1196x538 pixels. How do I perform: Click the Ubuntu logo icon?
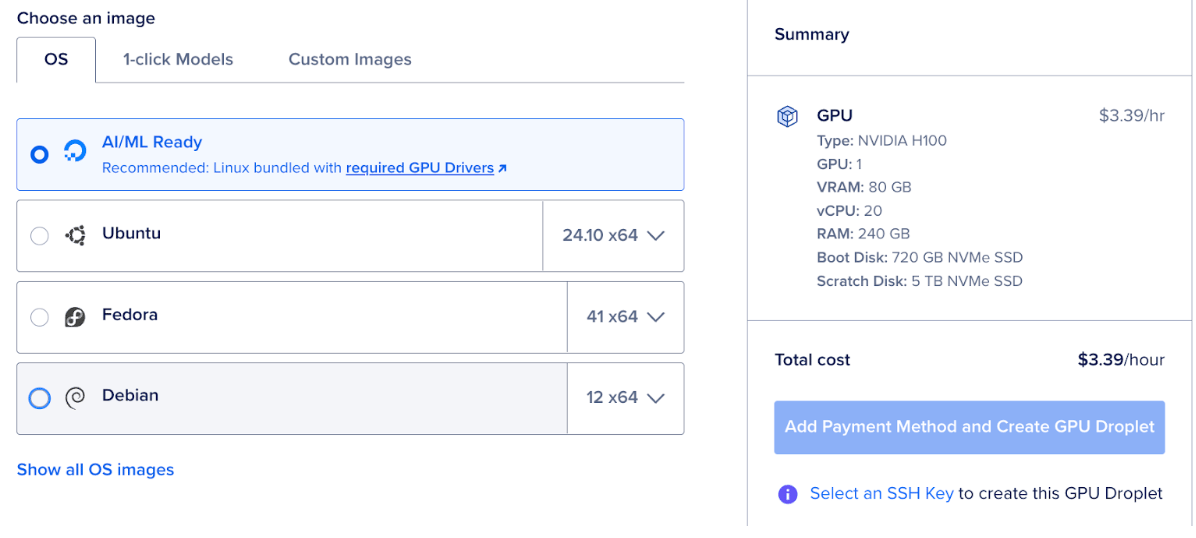pyautogui.click(x=75, y=236)
